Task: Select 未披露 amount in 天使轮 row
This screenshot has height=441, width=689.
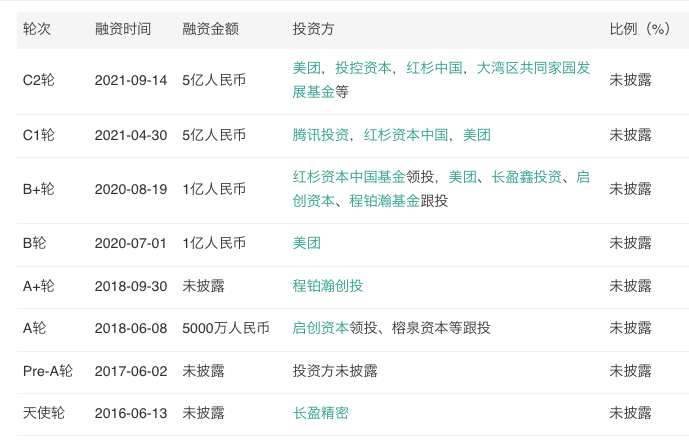Action: 203,413
